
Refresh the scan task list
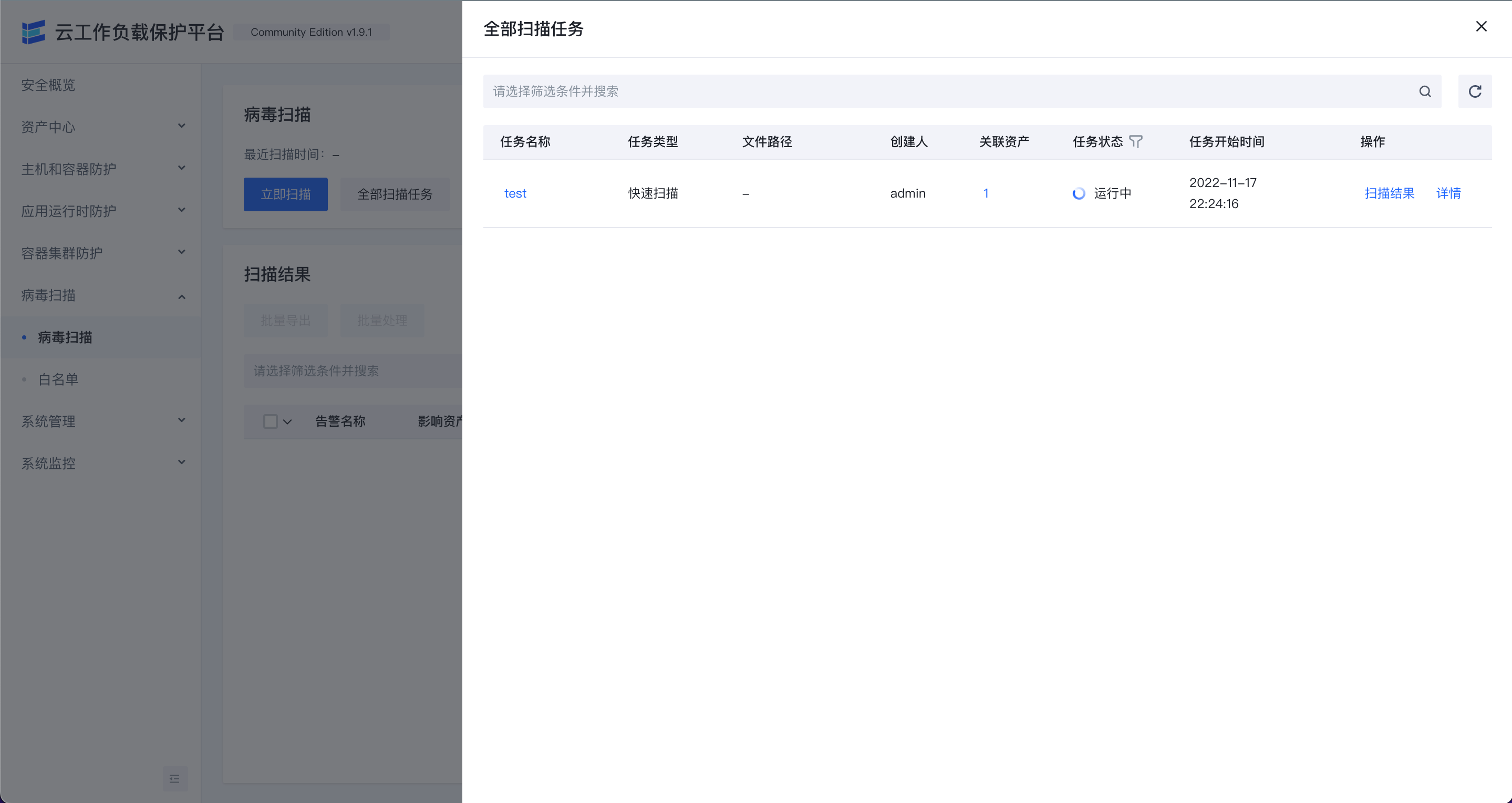1474,91
